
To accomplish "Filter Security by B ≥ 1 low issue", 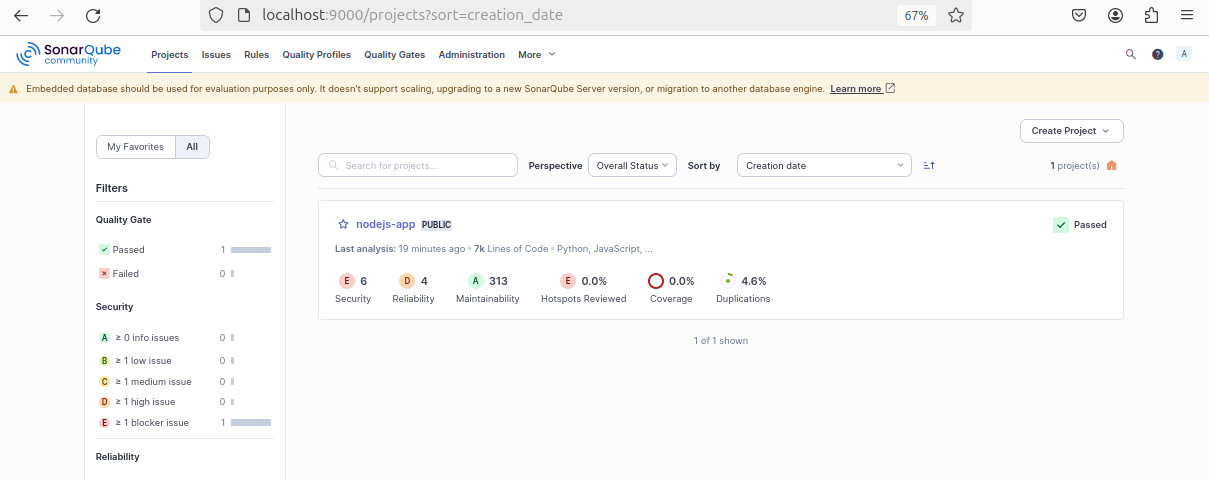I will coord(184,360).
